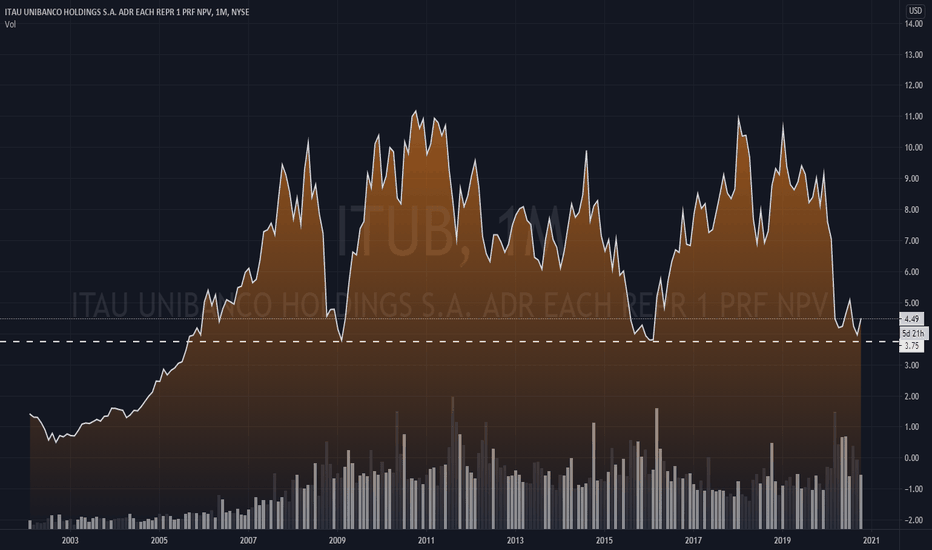Select the white dashed horizontal line at 3.75

[449, 342]
